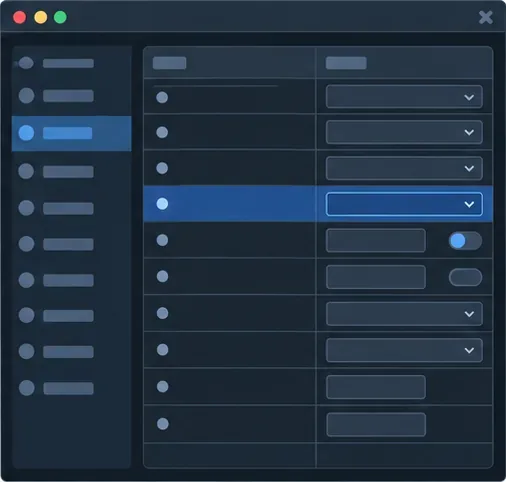Click the left column header of the table
Screen dimensions: 506x482
point(169,63)
